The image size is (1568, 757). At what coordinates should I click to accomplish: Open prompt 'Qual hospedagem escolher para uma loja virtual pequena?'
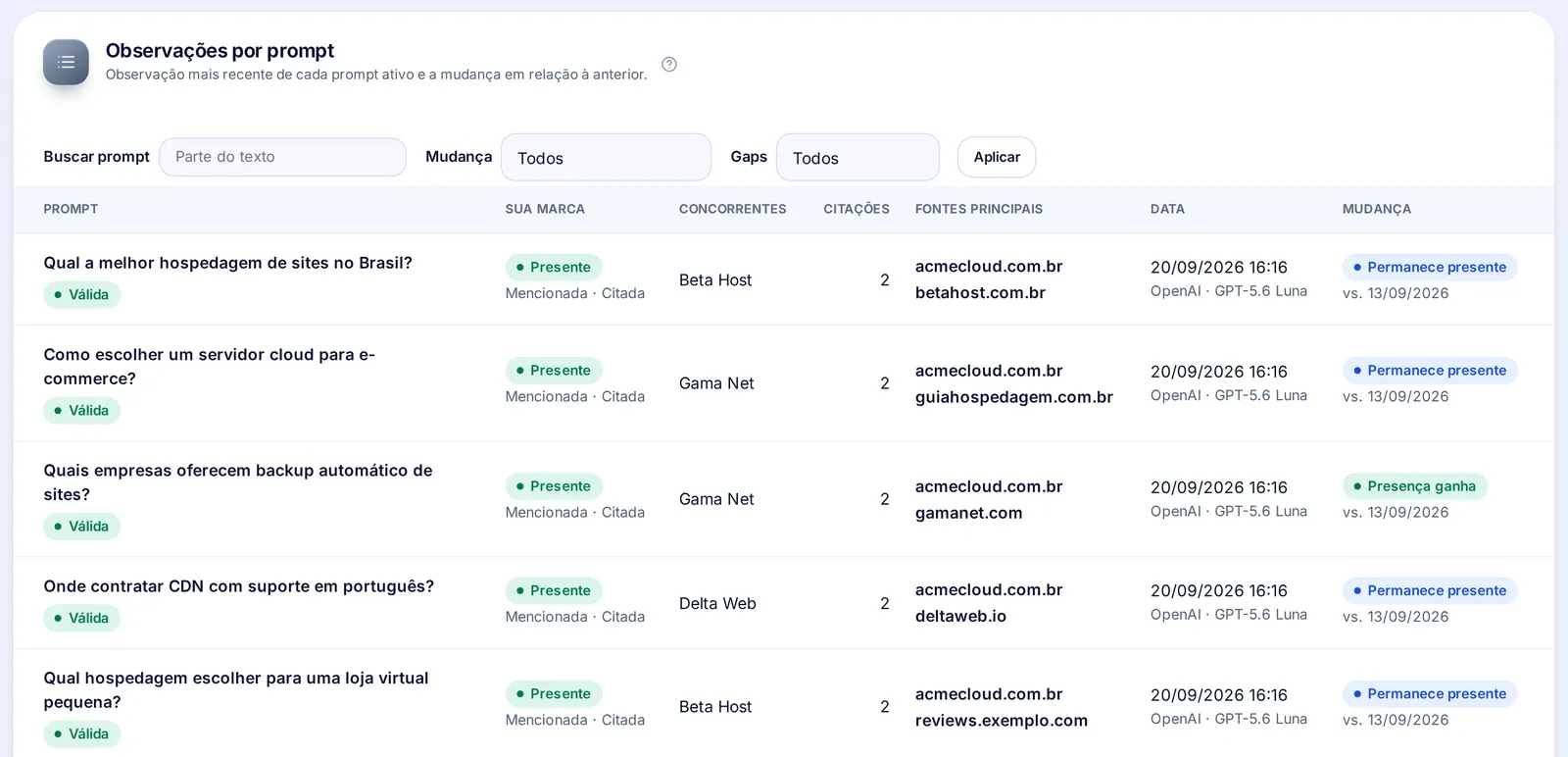236,690
